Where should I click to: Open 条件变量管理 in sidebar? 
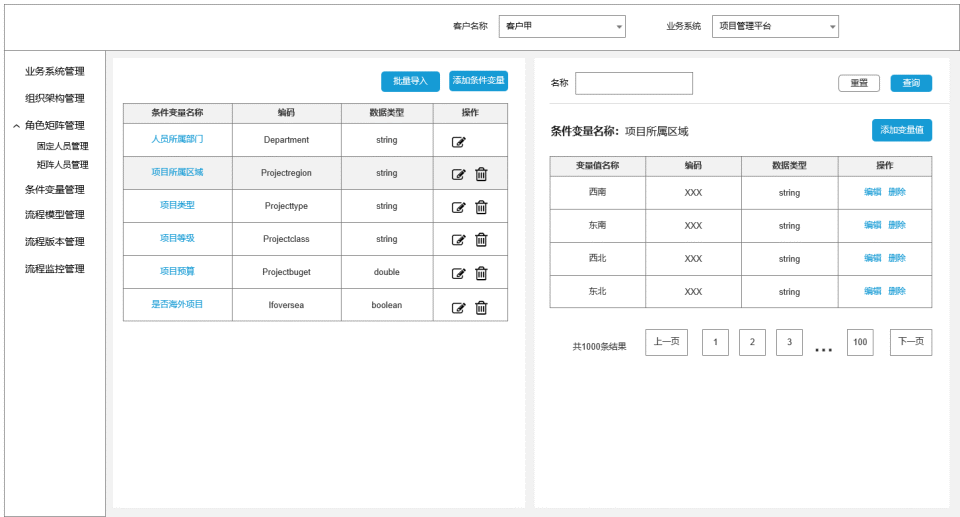[x=54, y=190]
